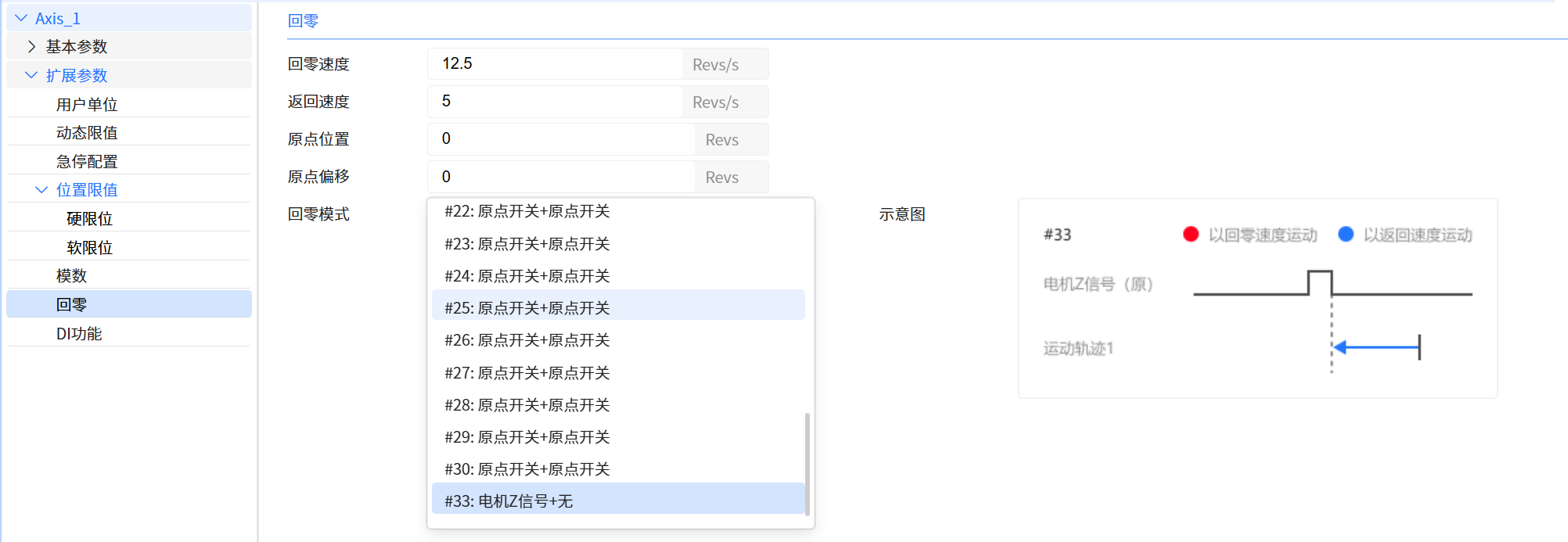The width and height of the screenshot is (1568, 542).
Task: Collapse the 扩展参数 section chevron
Action: (x=31, y=75)
